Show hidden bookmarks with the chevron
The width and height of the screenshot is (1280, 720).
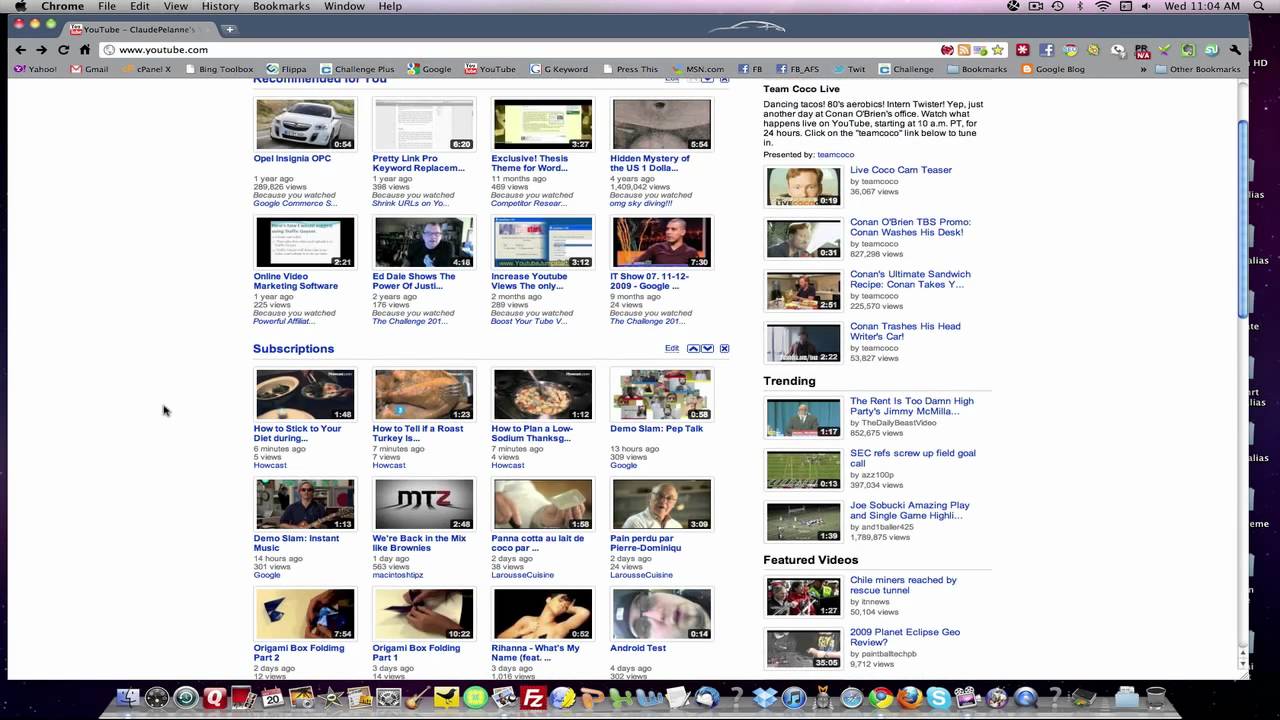pos(1143,69)
